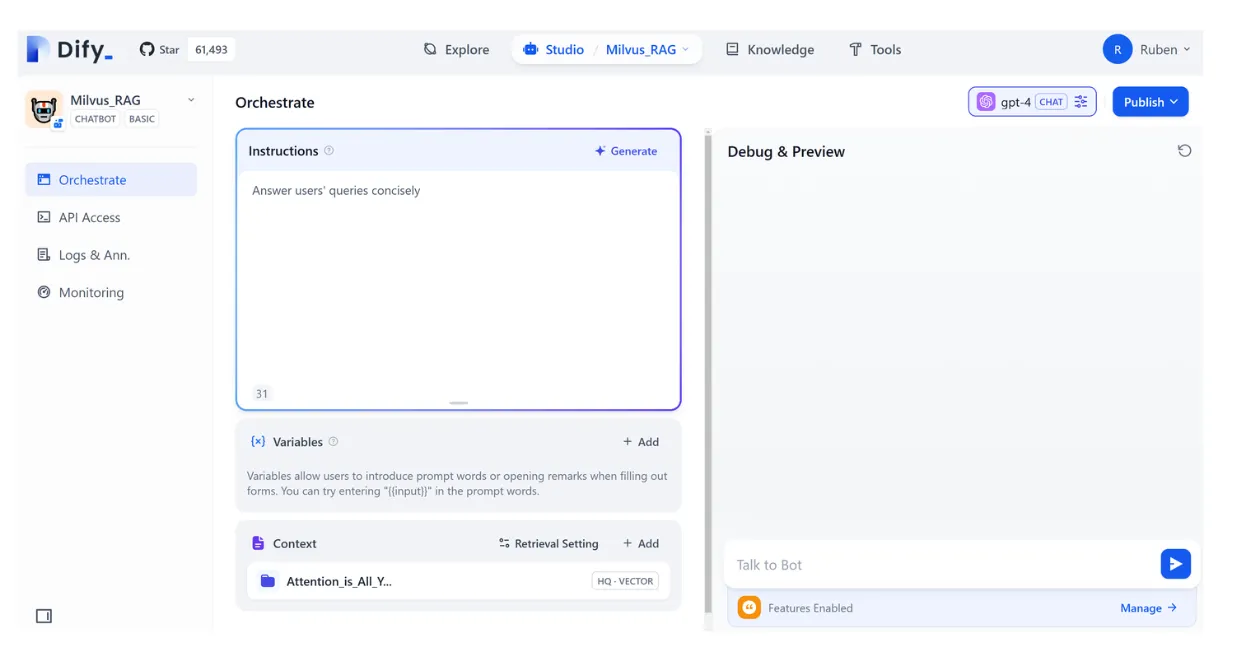The image size is (1234, 657).
Task: Go to the Knowledge tab
Action: click(x=770, y=49)
